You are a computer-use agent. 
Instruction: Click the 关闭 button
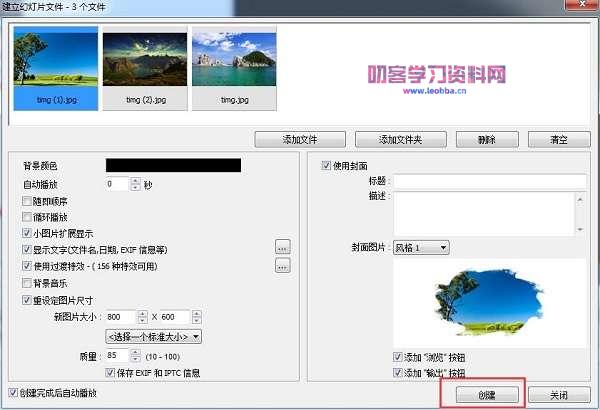[559, 395]
